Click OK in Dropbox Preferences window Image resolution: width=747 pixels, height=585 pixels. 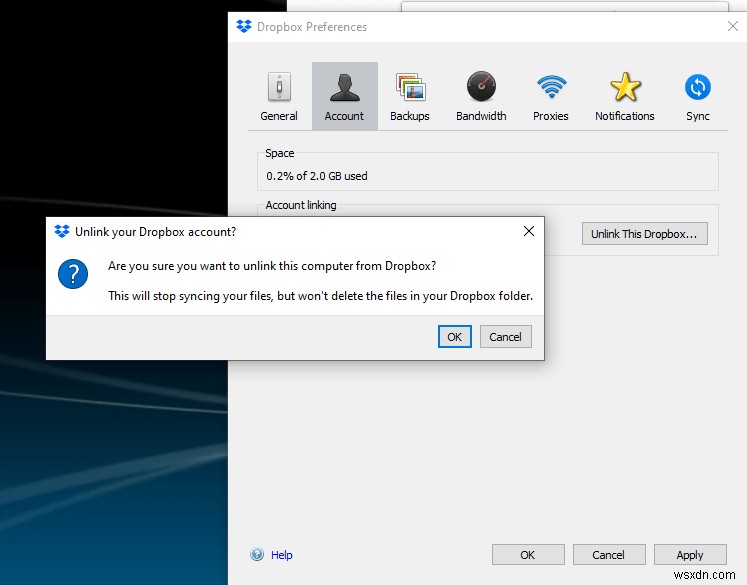coord(528,555)
